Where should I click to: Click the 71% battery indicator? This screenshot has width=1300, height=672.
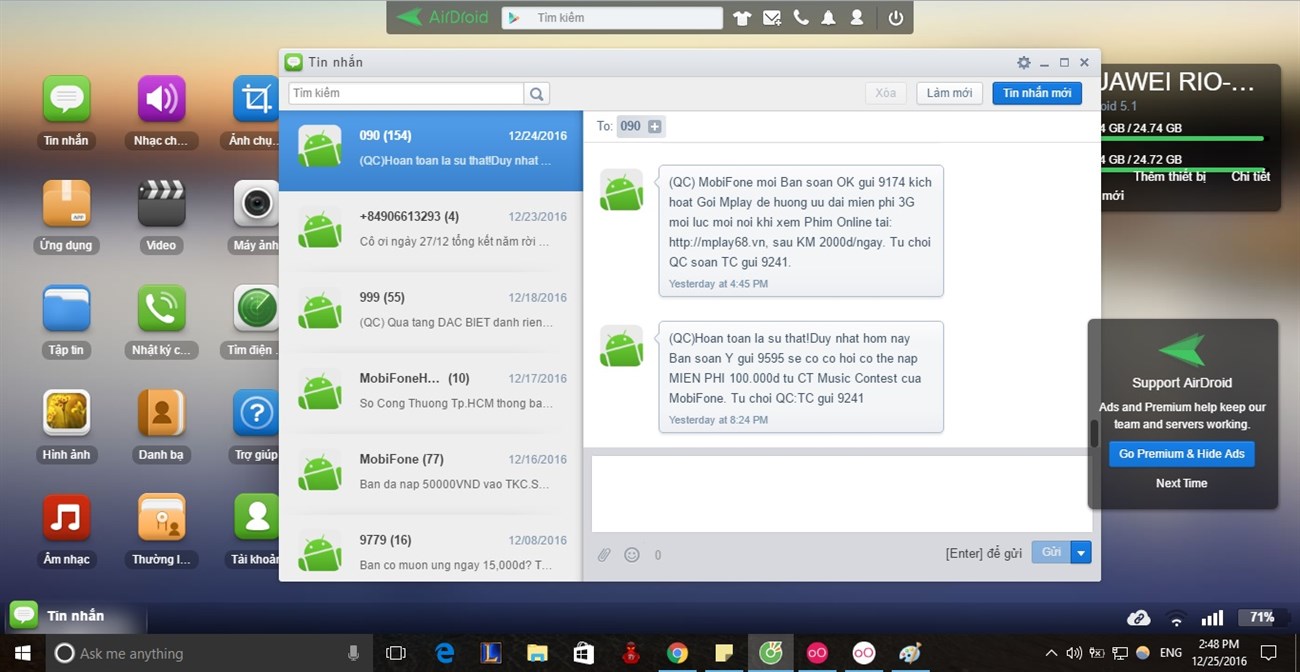[1261, 617]
